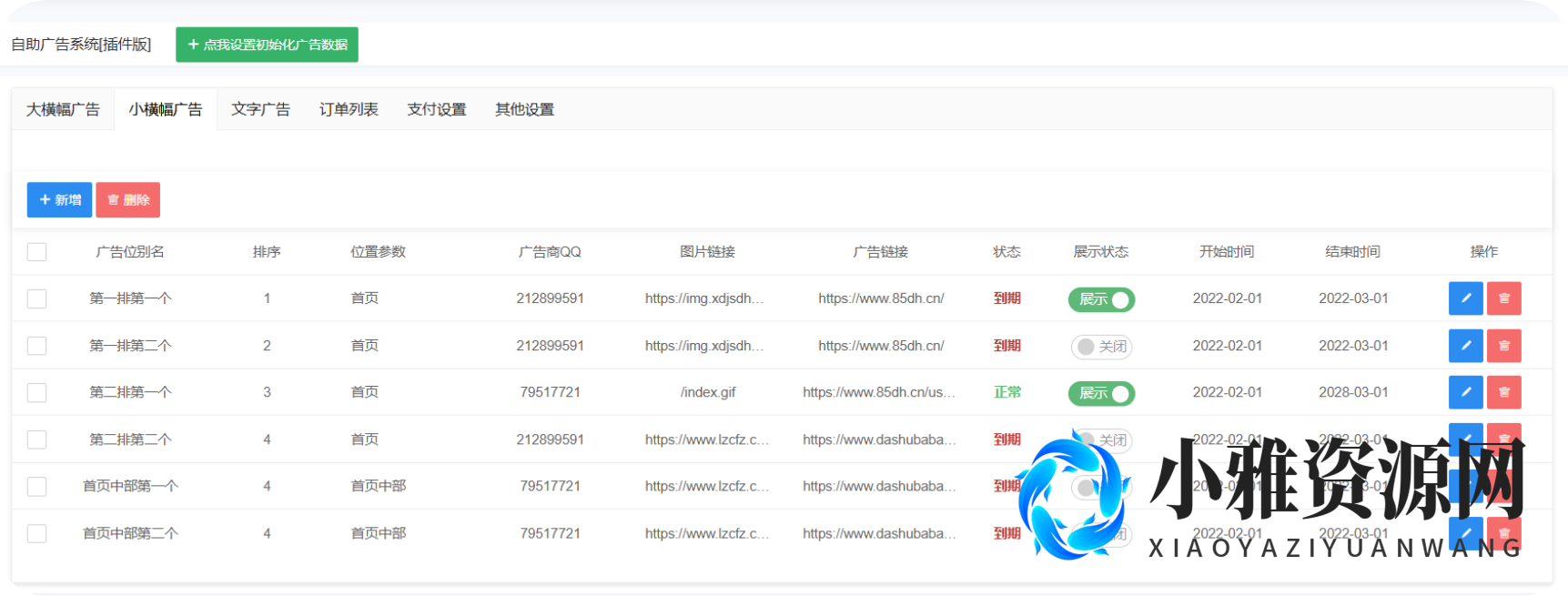
Task: Click the 正常 status in 第二排第一个 row
Action: pyautogui.click(x=1007, y=392)
